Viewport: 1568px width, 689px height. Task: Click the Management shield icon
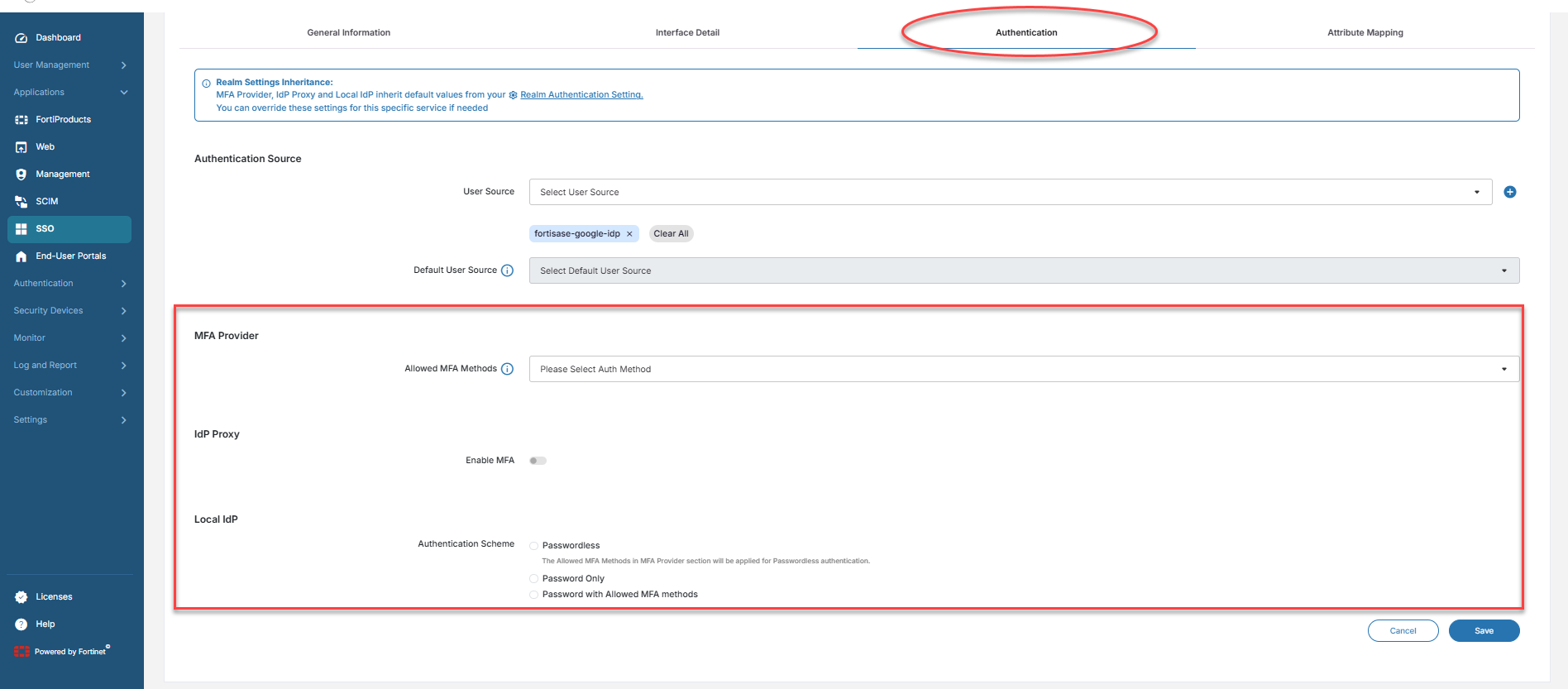pyautogui.click(x=22, y=175)
